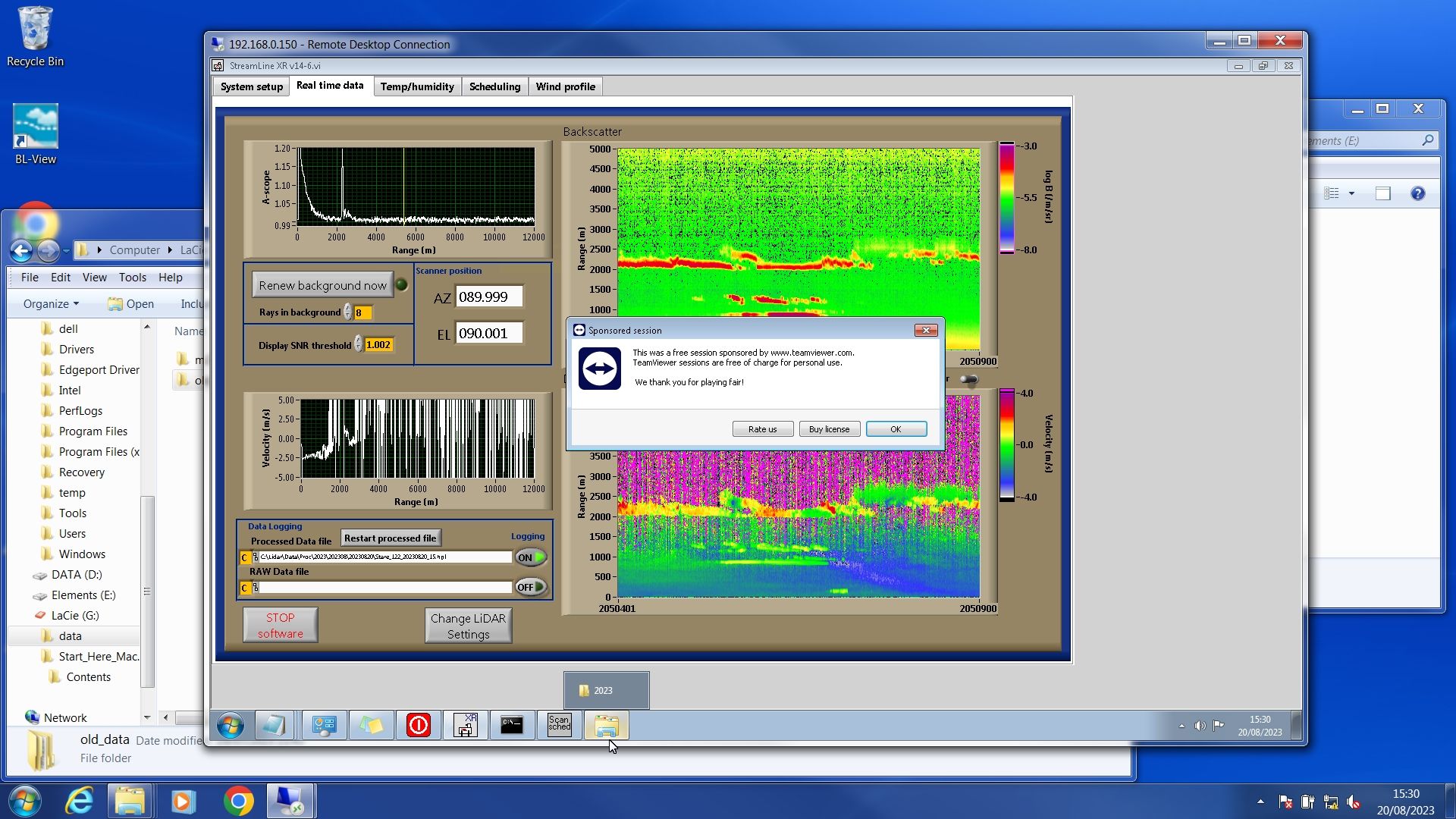Image resolution: width=1456 pixels, height=819 pixels.
Task: Toggle the RAW data file OFF switch
Action: pyautogui.click(x=531, y=587)
